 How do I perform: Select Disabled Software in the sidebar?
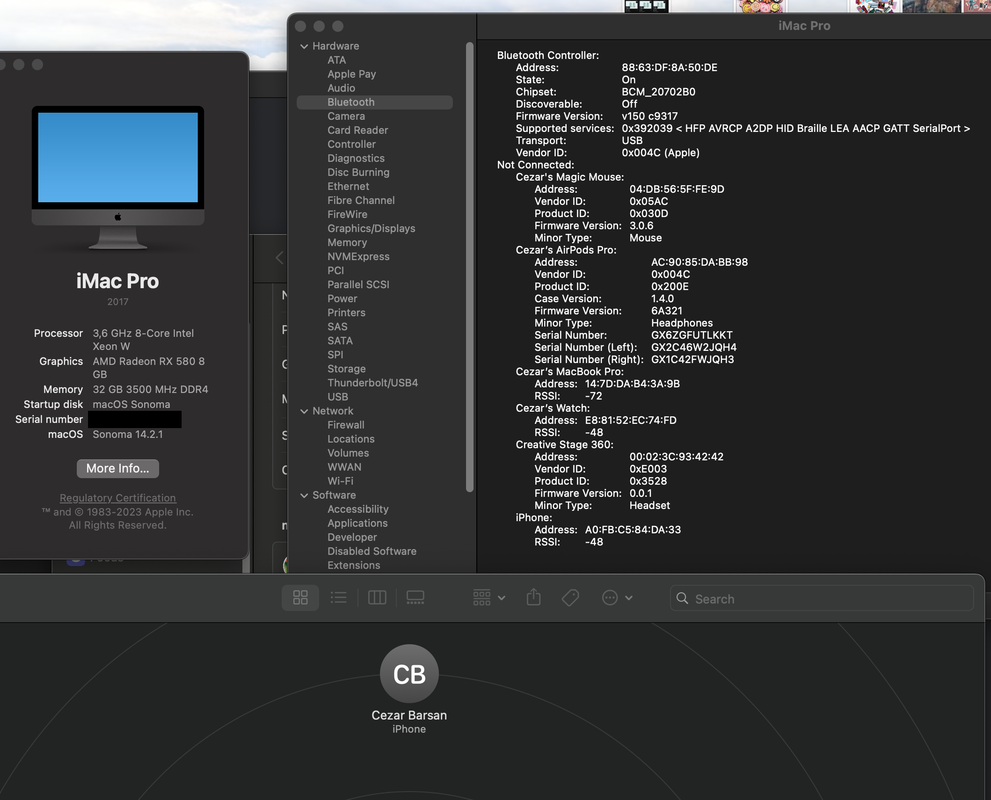pos(372,551)
